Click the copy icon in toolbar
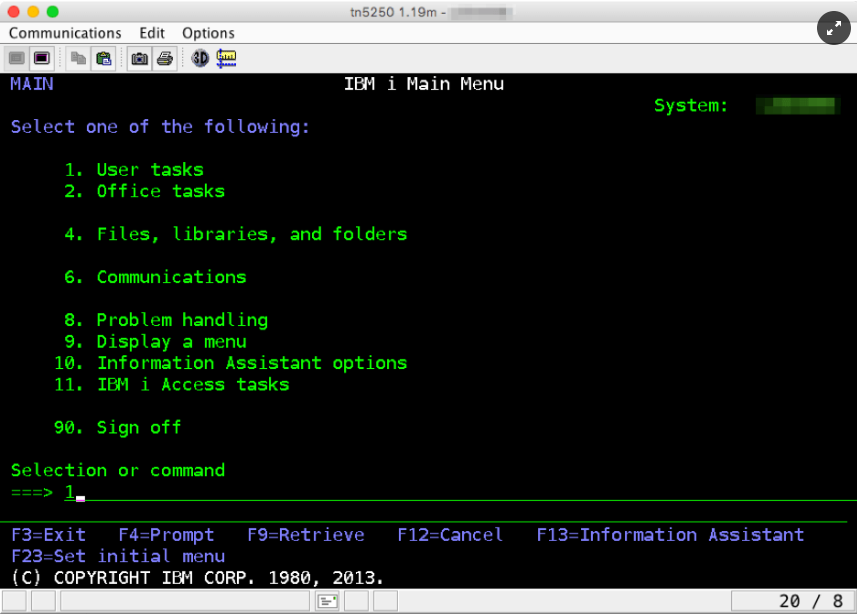Viewport: 857px width, 614px height. tap(79, 58)
